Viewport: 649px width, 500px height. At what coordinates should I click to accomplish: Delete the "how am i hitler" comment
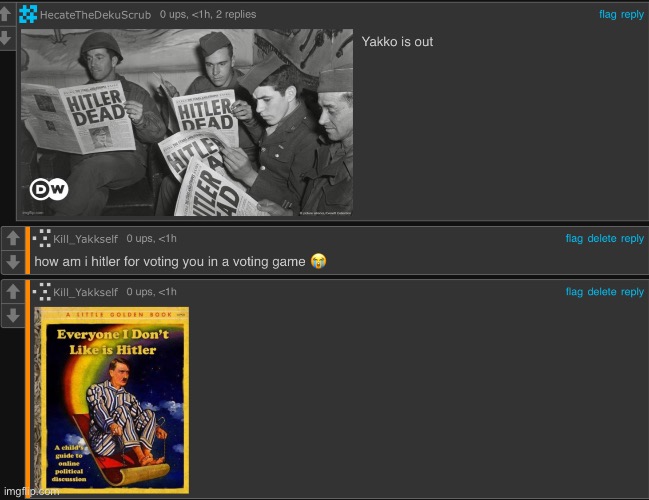tap(601, 238)
